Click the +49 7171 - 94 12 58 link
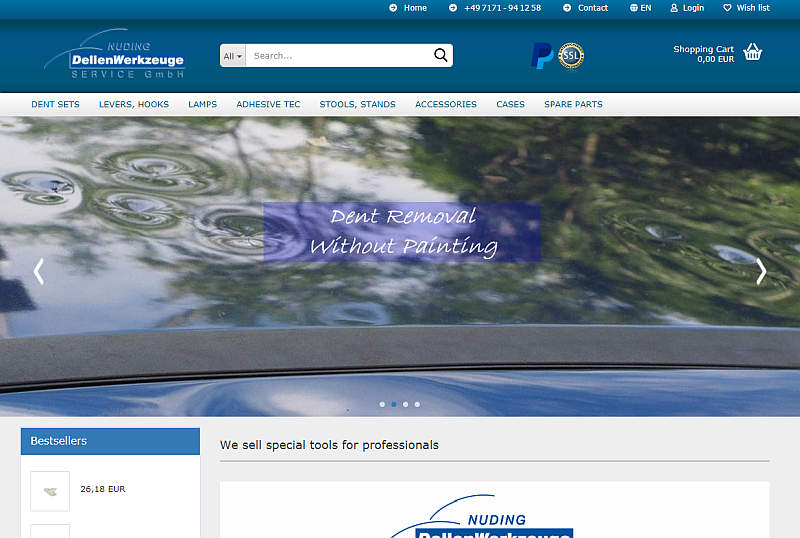 tap(503, 8)
